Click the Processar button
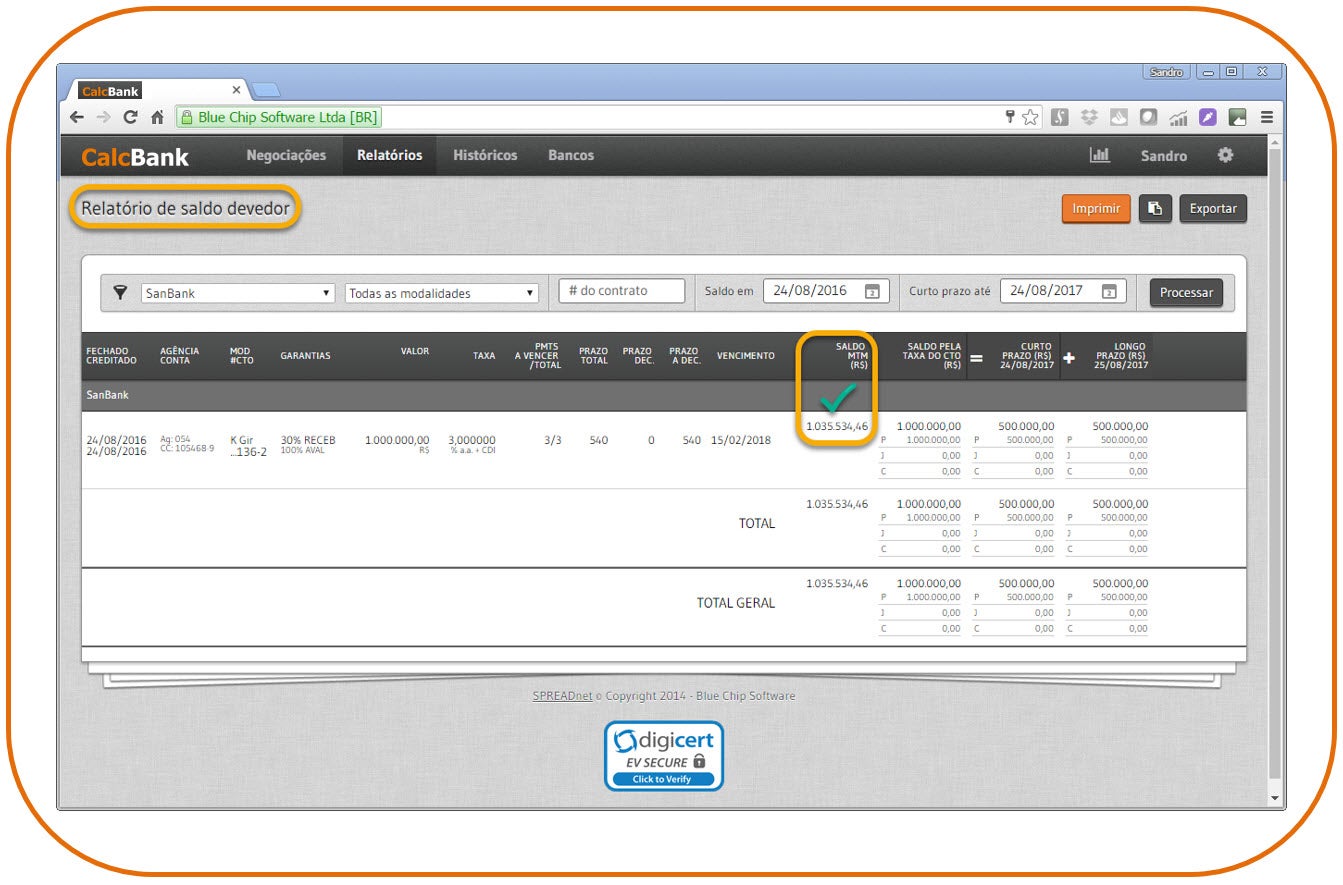This screenshot has height=885, width=1343. (1186, 293)
